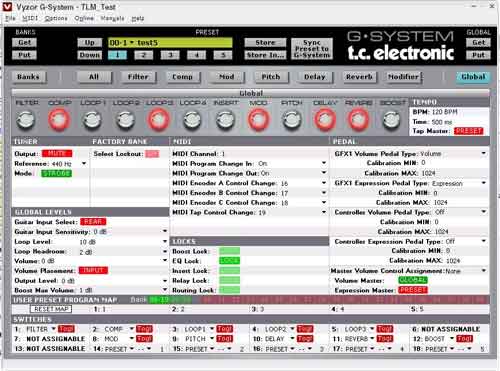Screen dimensions: 500x371
Task: Click the Vyzor app icon in title bar
Action: pos(7,7)
